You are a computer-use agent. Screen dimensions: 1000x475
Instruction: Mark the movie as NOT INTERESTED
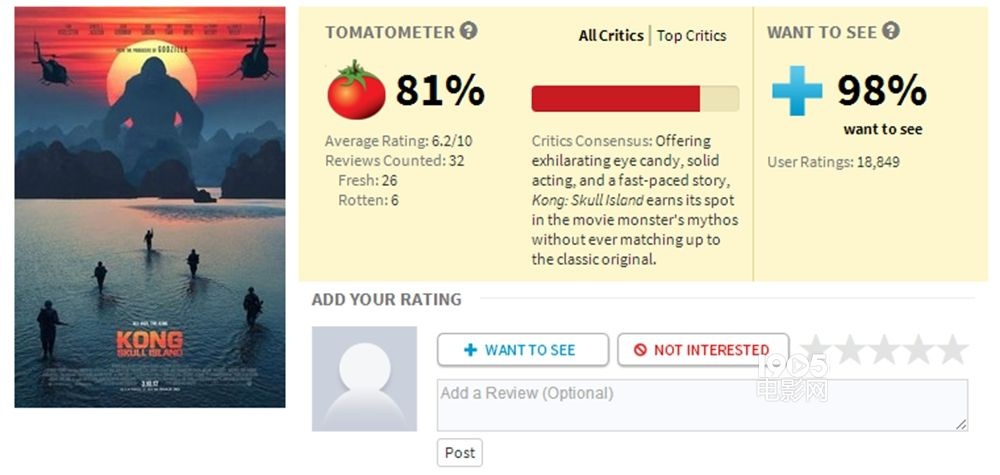point(703,350)
